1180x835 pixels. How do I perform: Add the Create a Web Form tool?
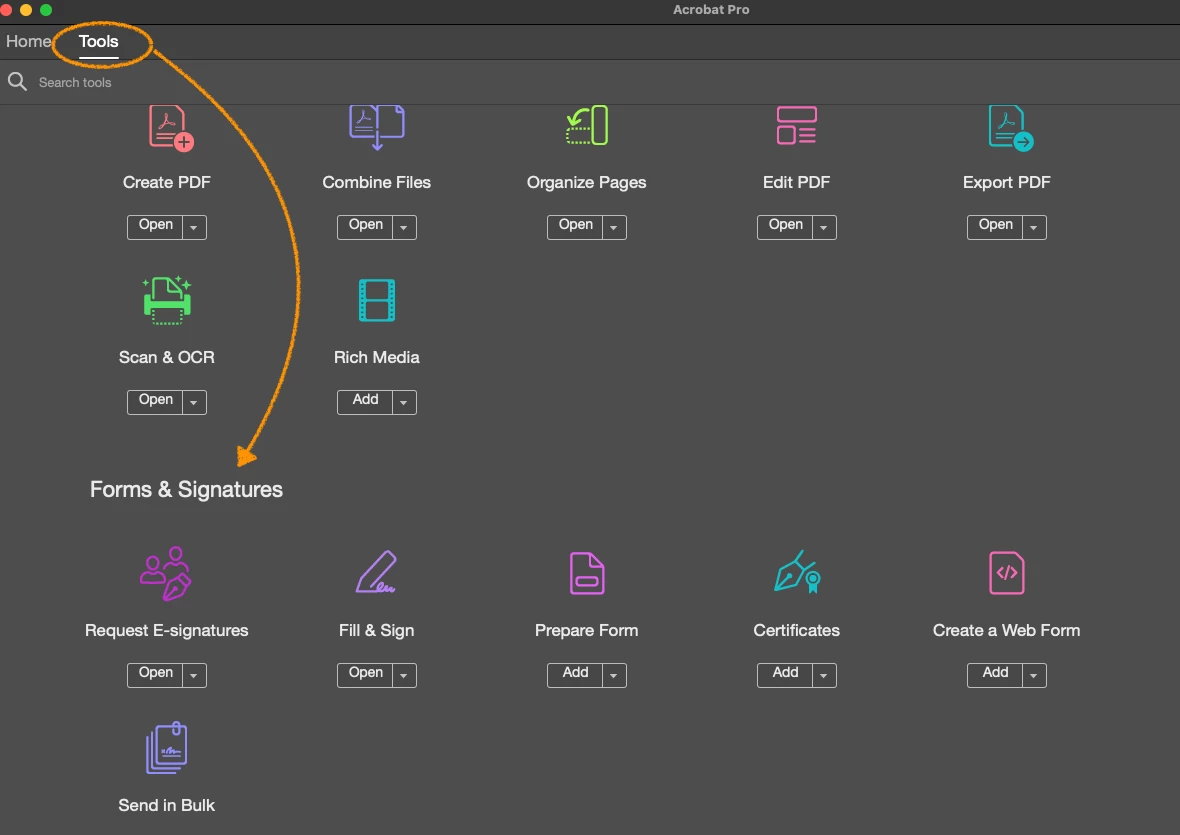click(995, 675)
